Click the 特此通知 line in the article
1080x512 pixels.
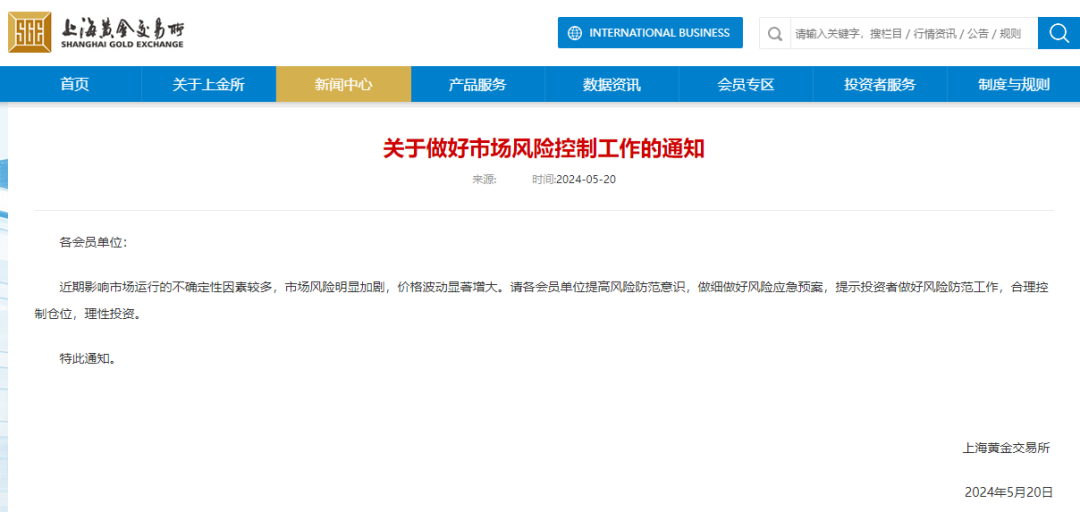[88, 358]
